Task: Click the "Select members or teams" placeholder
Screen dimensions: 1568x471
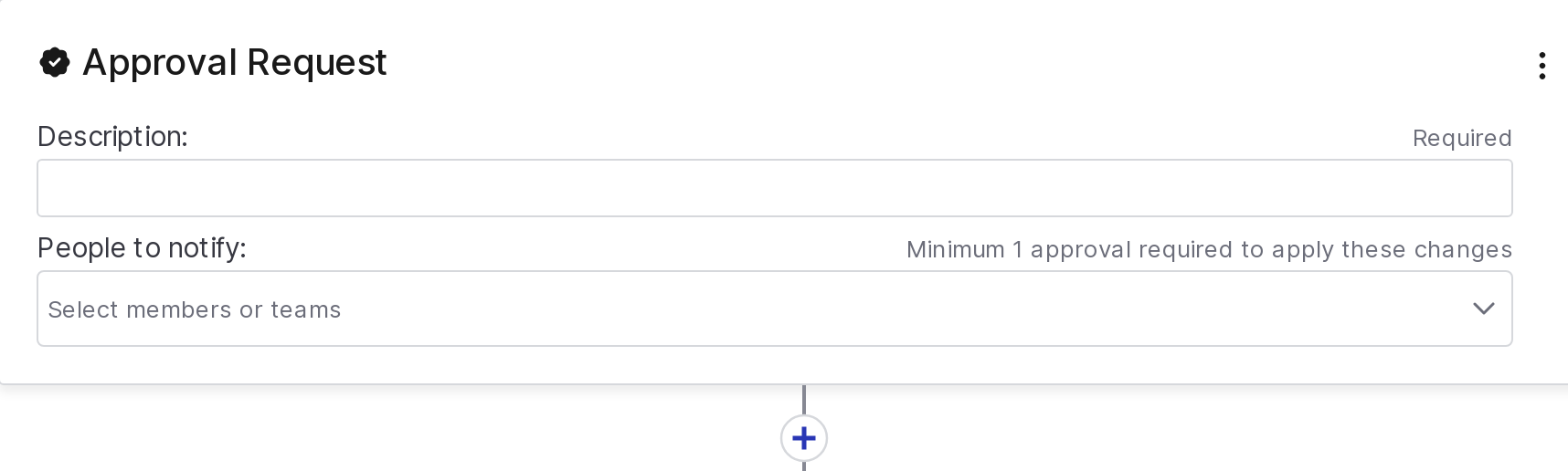Action: click(194, 310)
